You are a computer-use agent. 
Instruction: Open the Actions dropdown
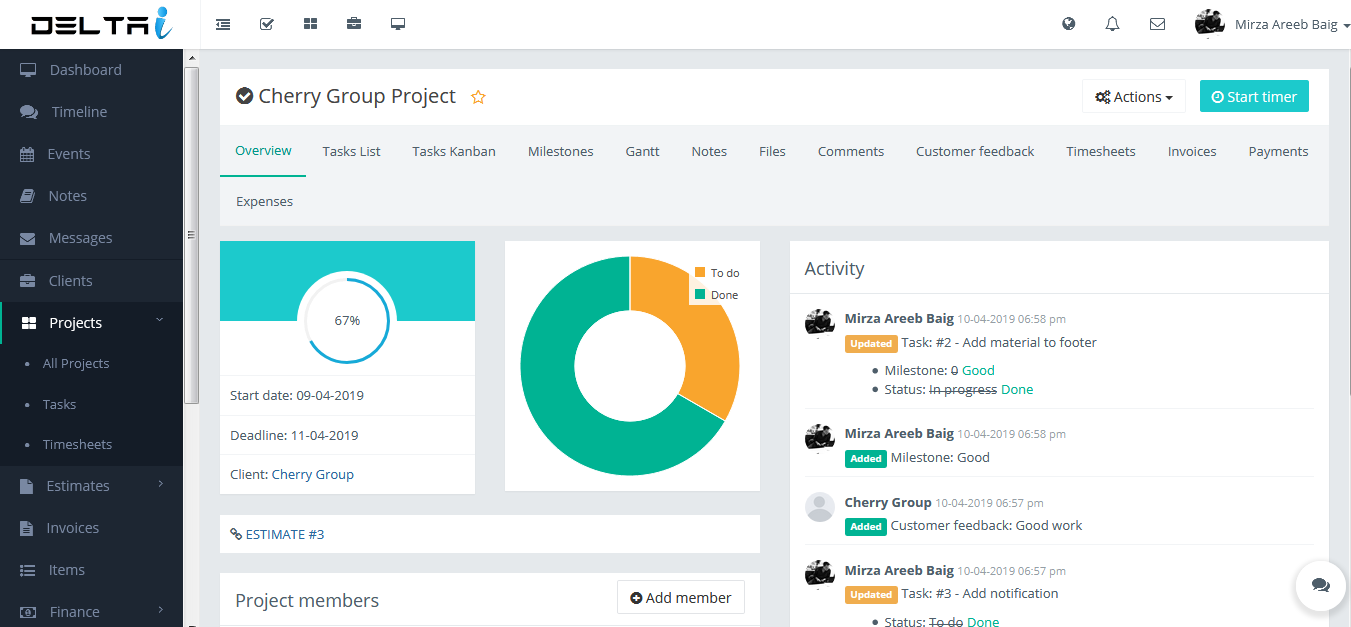point(1133,97)
